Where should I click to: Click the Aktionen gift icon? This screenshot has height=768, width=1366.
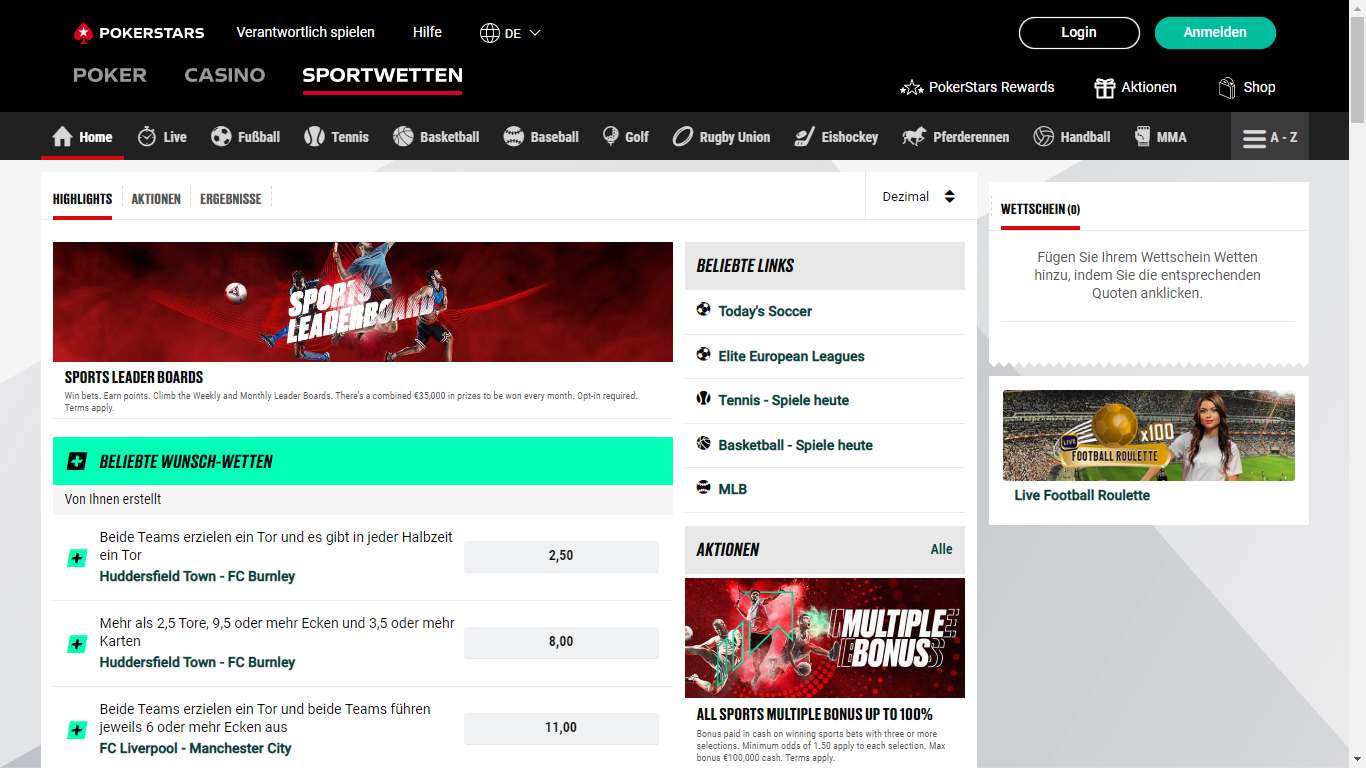pyautogui.click(x=1104, y=88)
